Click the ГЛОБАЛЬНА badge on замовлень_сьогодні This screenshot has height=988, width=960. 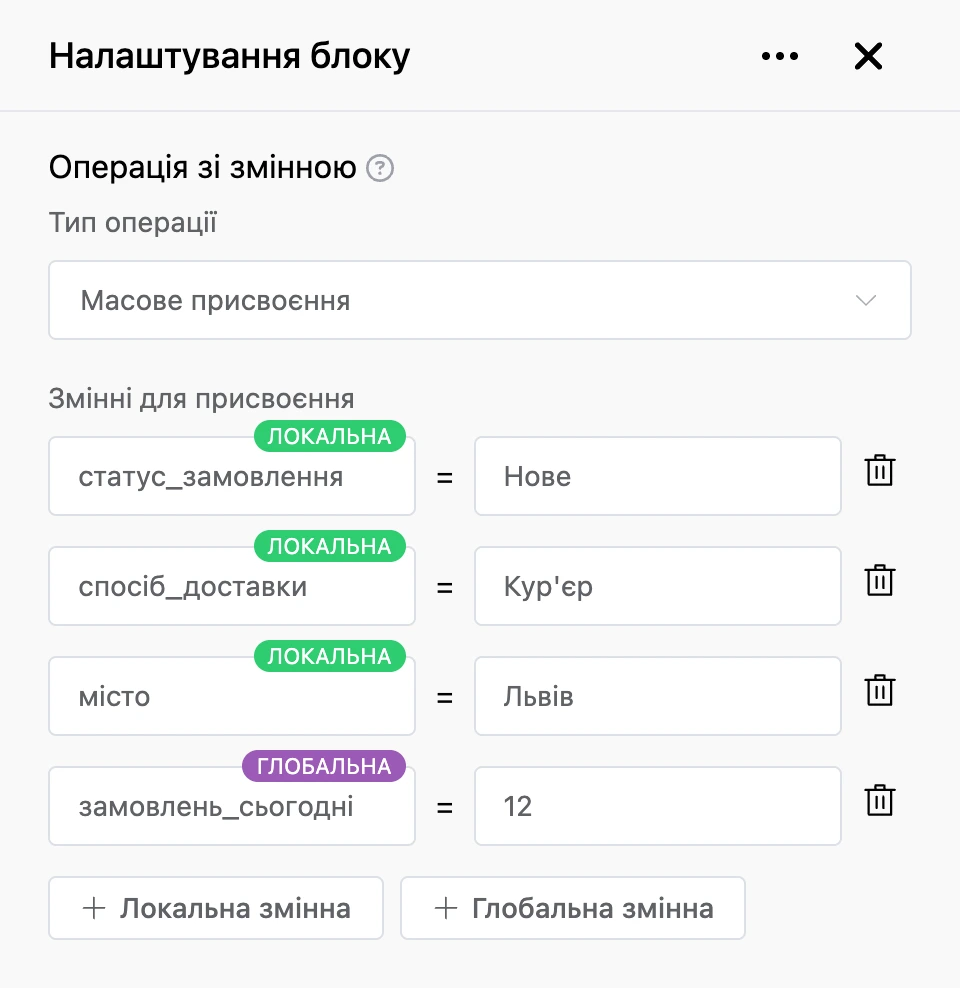coord(324,766)
